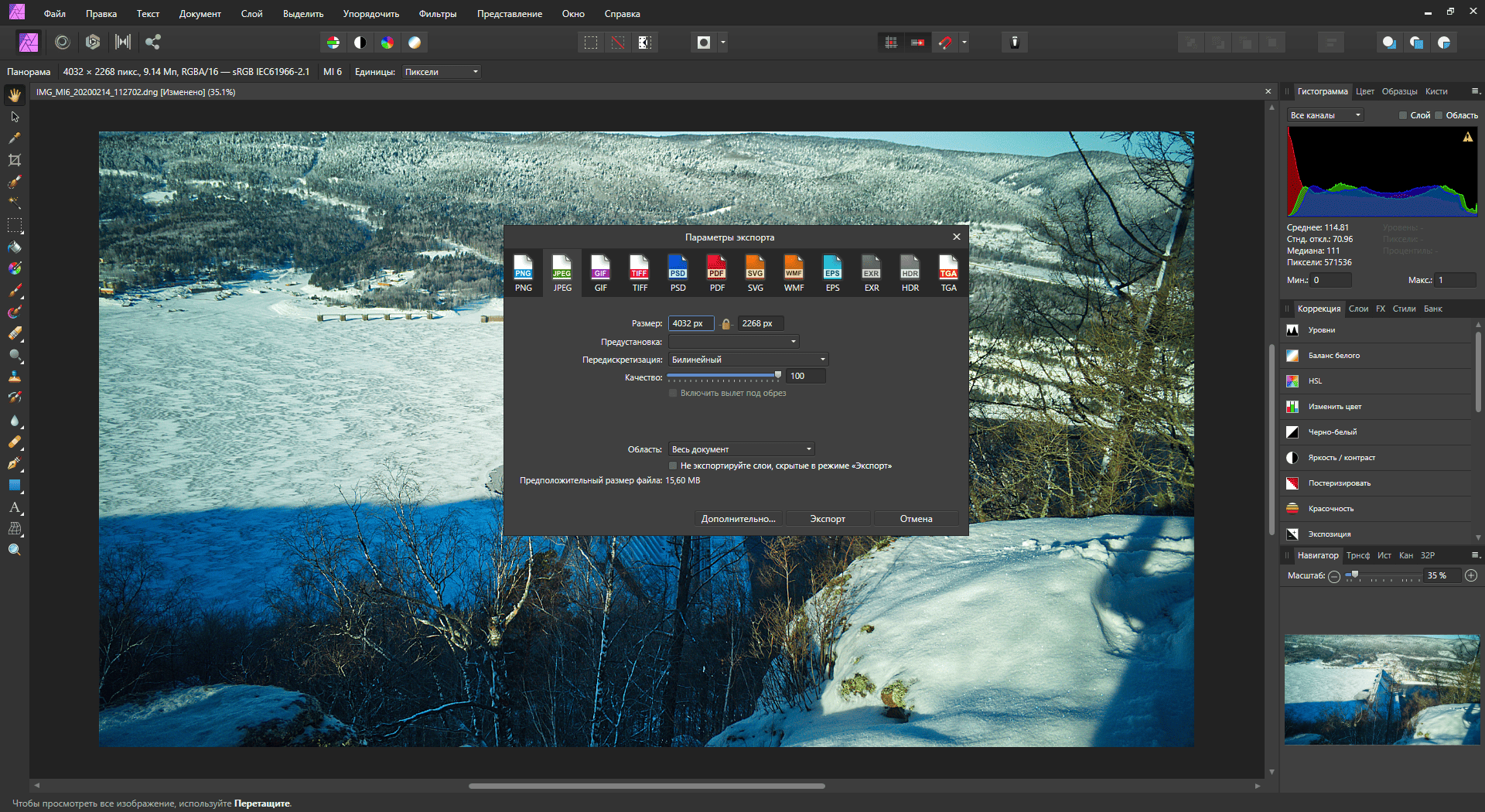This screenshot has height=812, width=1485.
Task: Click Auto Contrast toolbar icon
Action: click(x=360, y=43)
